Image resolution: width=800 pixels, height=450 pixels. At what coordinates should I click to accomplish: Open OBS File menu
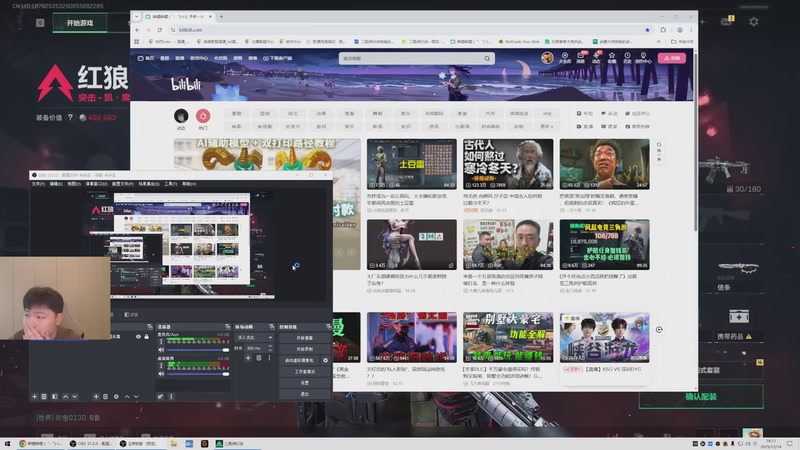pyautogui.click(x=38, y=184)
